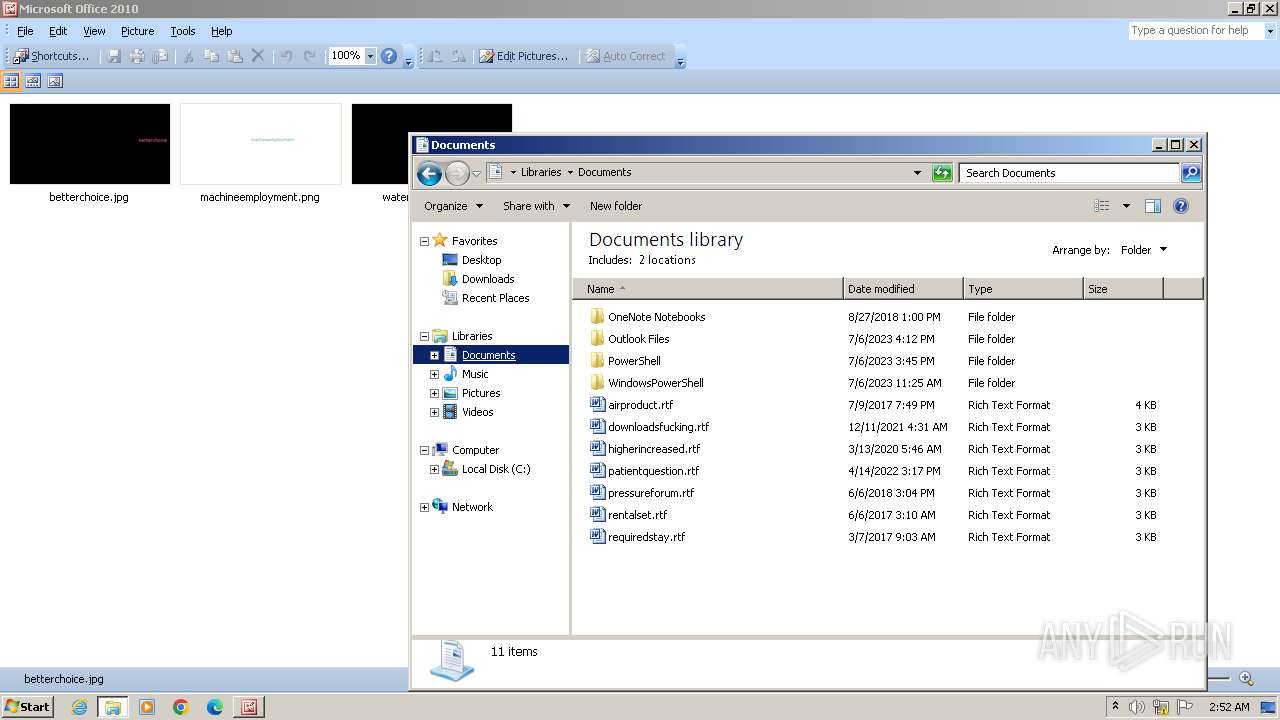Click the search magnifier button in Explorer
Image resolution: width=1280 pixels, height=720 pixels.
(x=1191, y=173)
